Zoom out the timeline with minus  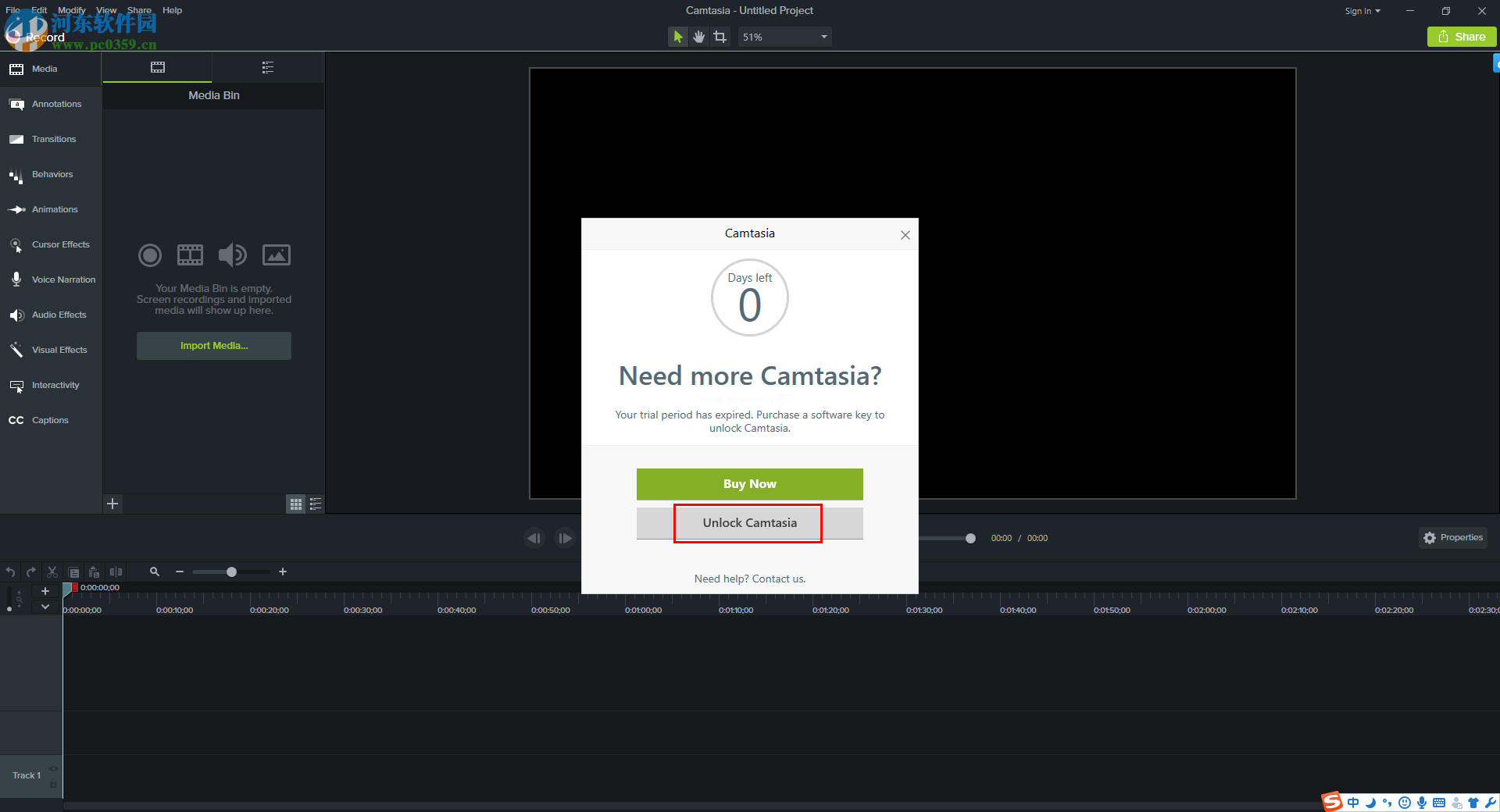(x=180, y=572)
